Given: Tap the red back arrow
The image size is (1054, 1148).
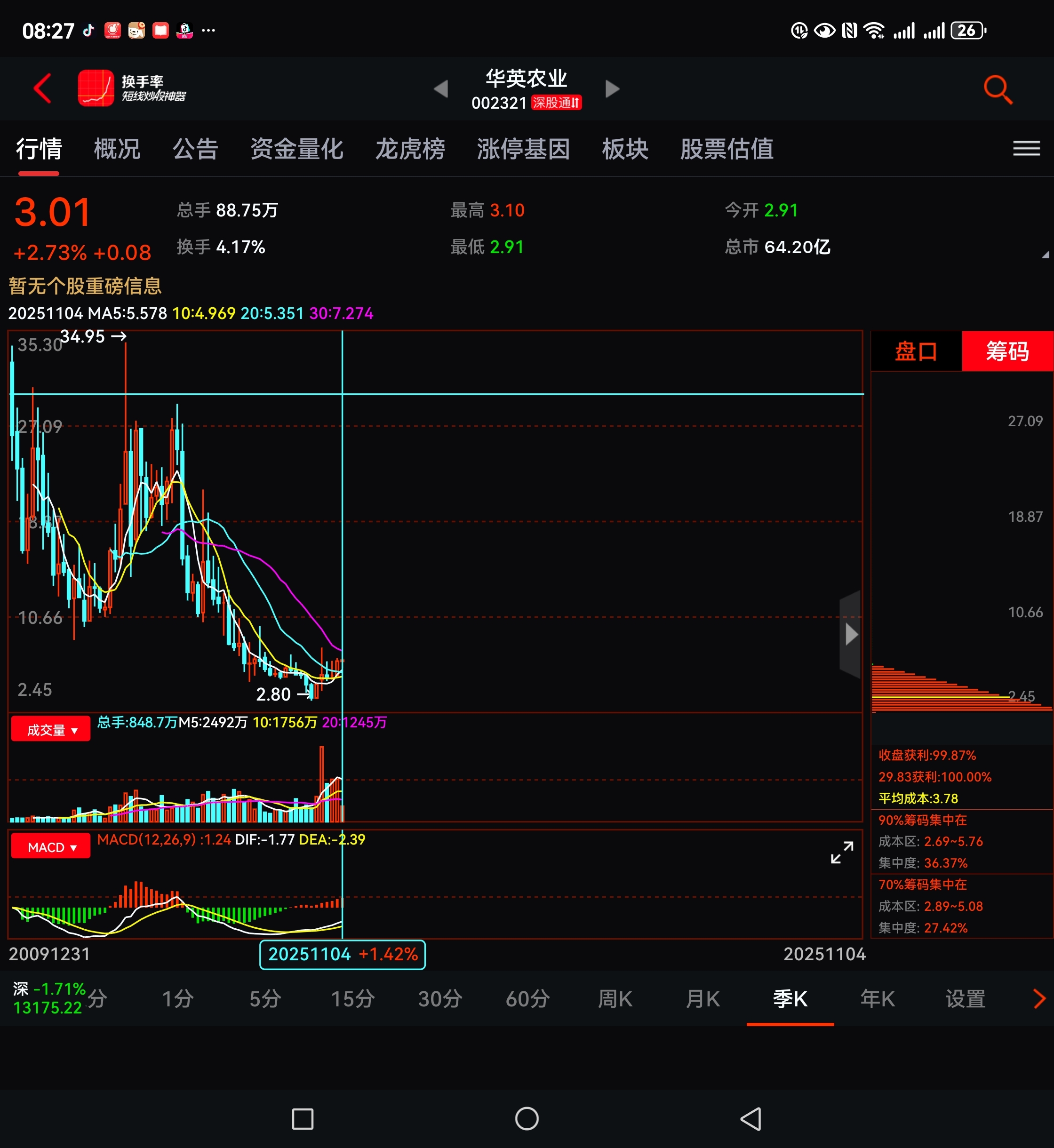Looking at the screenshot, I should pyautogui.click(x=43, y=88).
